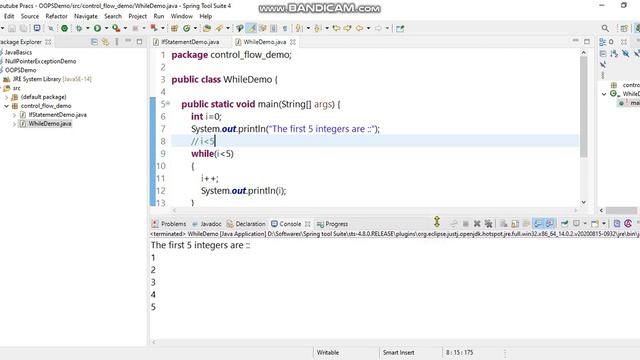This screenshot has width=640, height=360.
Task: Click the Back navigation yellow arrow icon
Action: click(359, 28)
